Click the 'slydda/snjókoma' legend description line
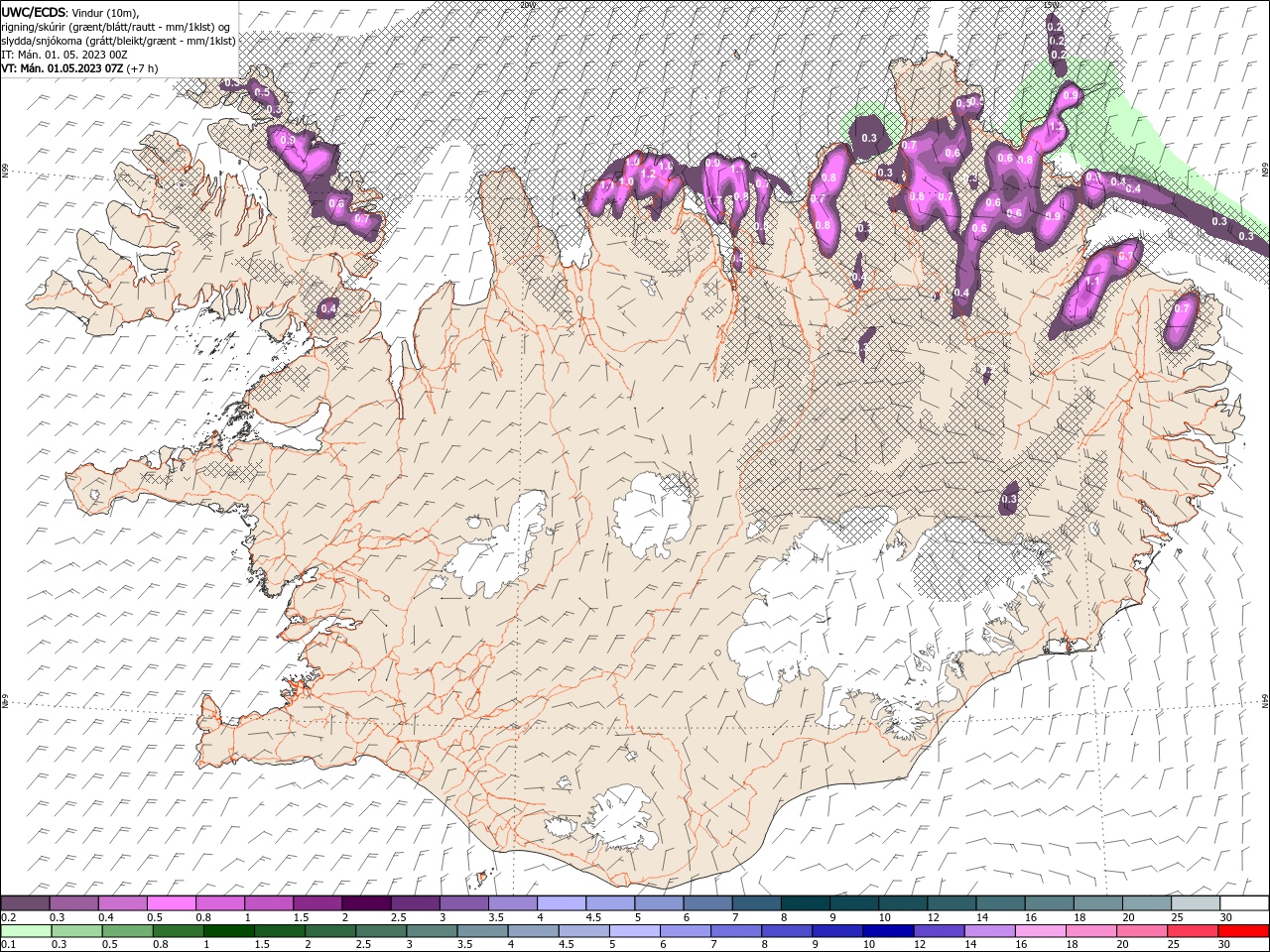 [x=118, y=41]
